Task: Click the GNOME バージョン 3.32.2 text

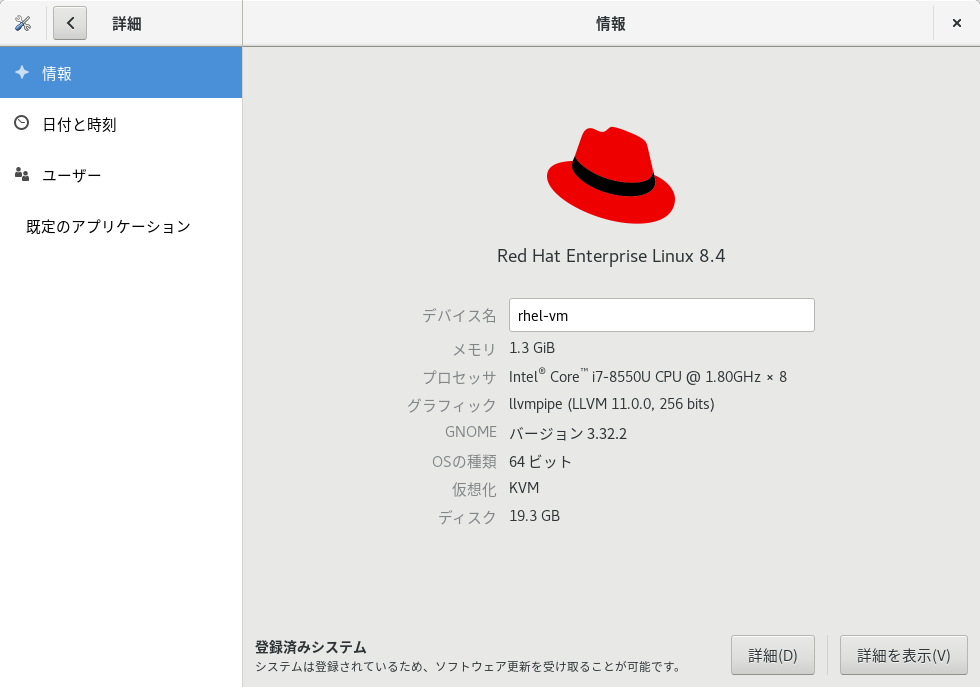Action: [569, 433]
